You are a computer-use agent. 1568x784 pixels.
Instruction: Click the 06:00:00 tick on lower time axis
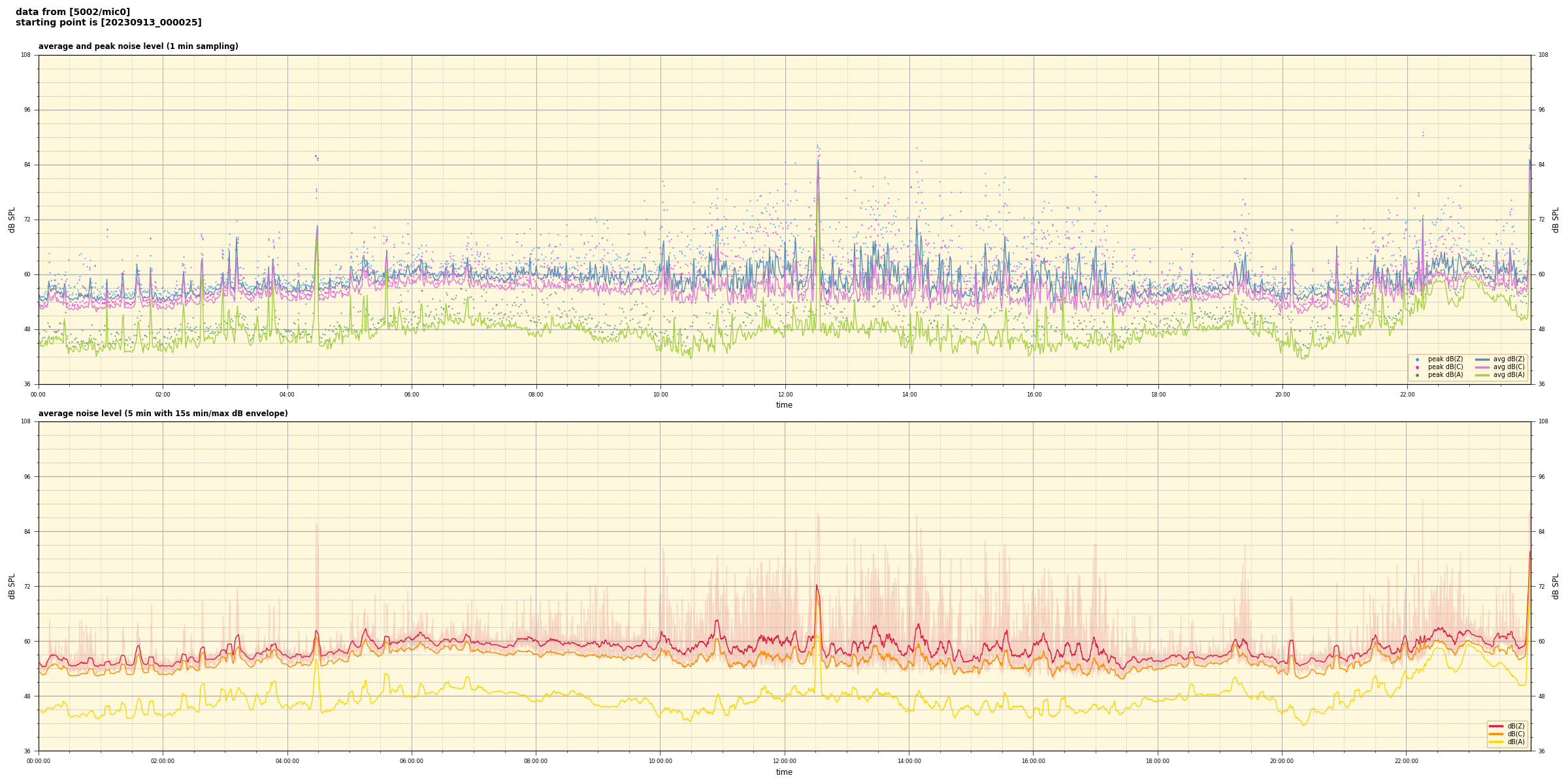pos(412,761)
